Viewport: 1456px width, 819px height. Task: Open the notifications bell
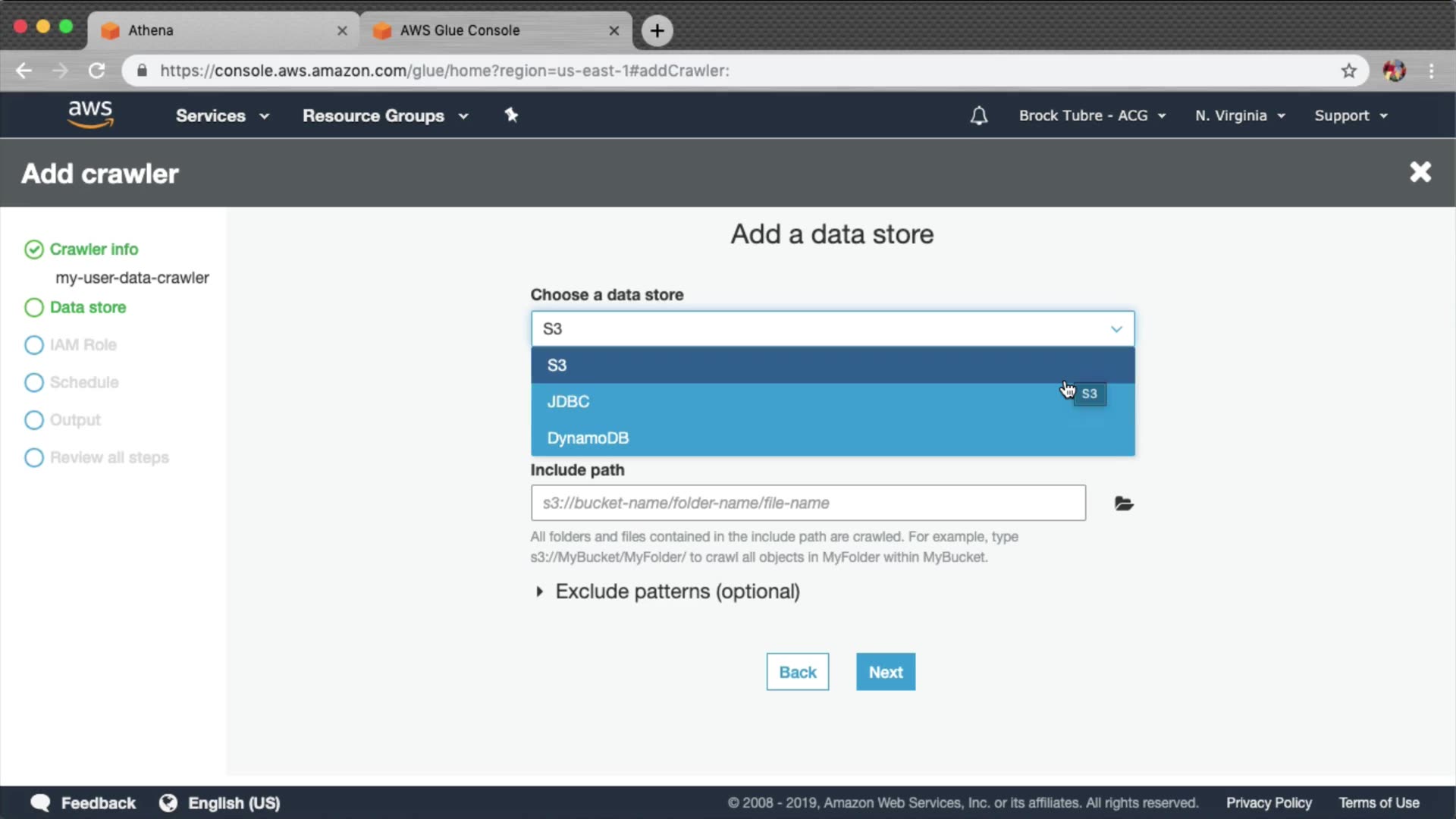coord(978,116)
